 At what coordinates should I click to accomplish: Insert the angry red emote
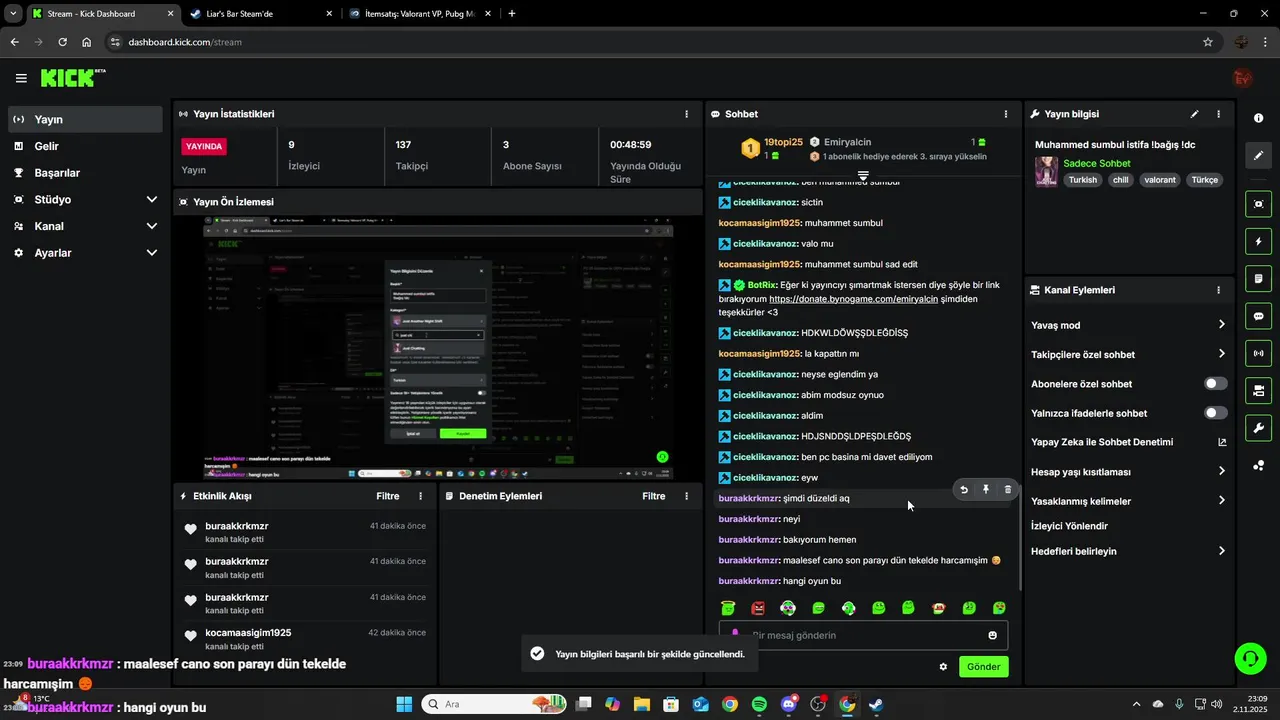[x=758, y=608]
